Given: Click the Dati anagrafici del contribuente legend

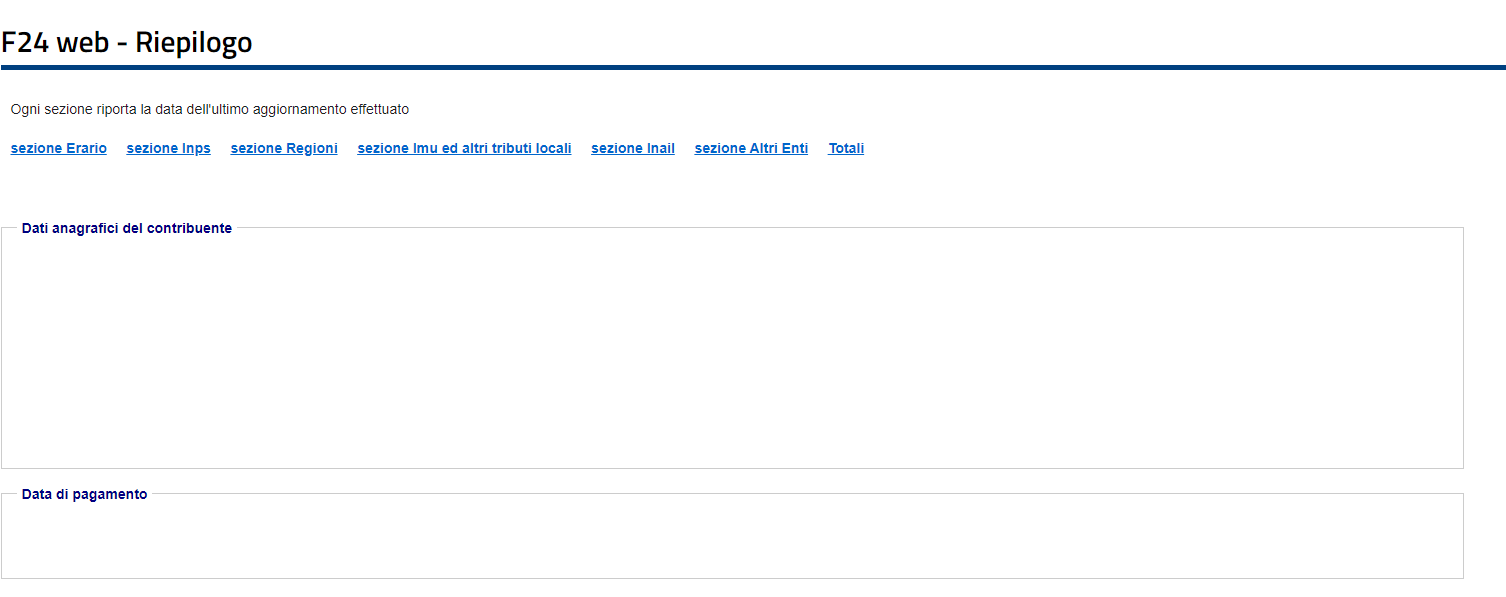Looking at the screenshot, I should click(127, 228).
